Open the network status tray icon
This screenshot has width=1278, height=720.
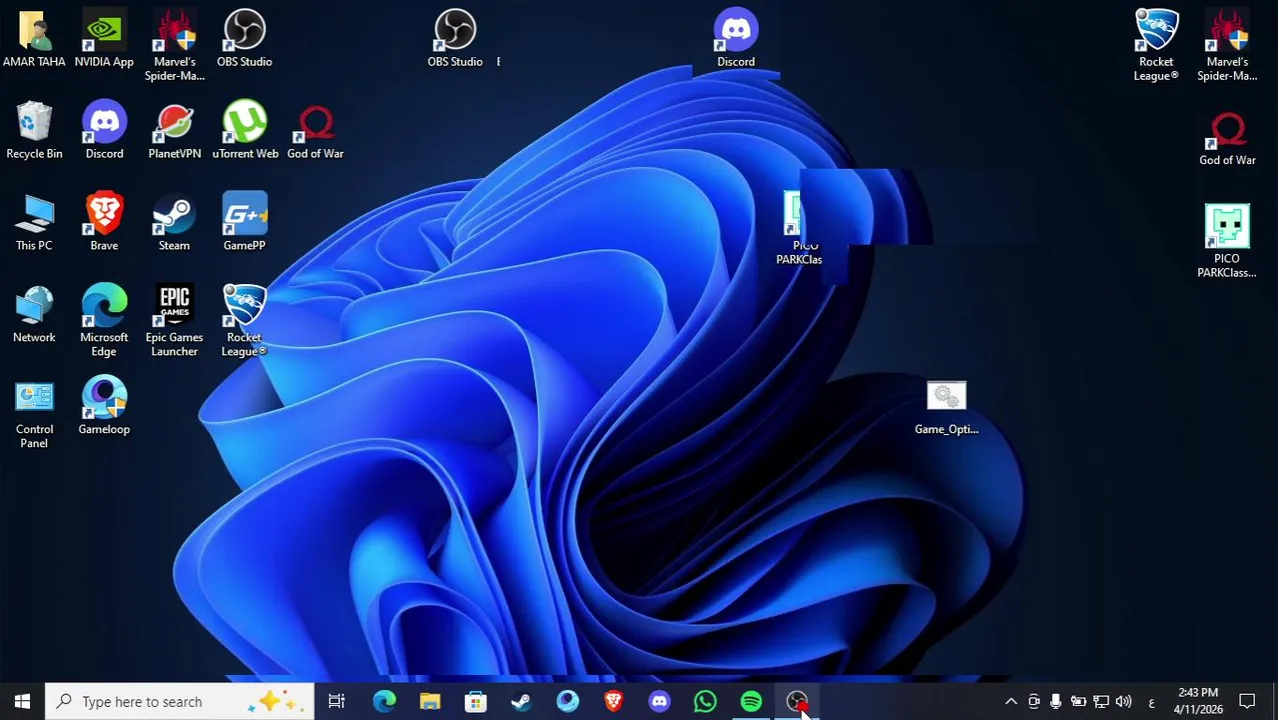[1101, 702]
